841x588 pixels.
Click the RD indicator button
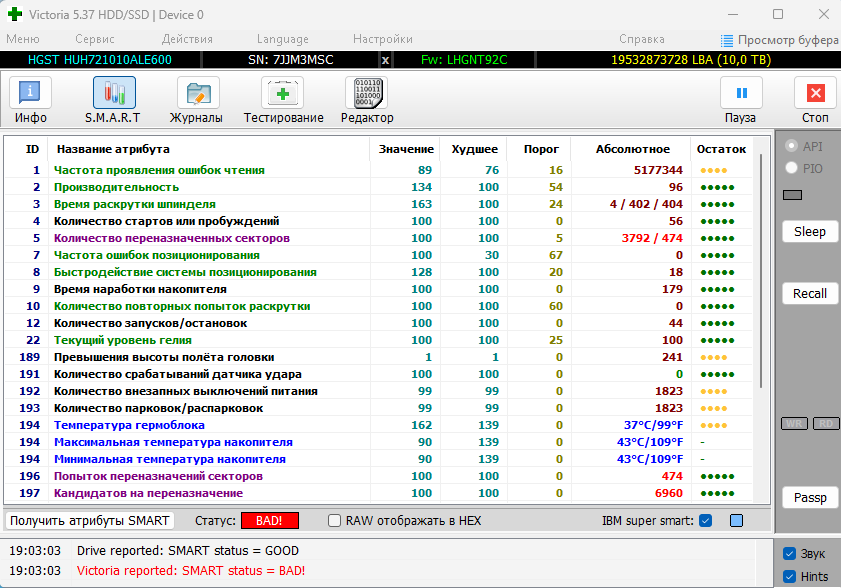[826, 423]
